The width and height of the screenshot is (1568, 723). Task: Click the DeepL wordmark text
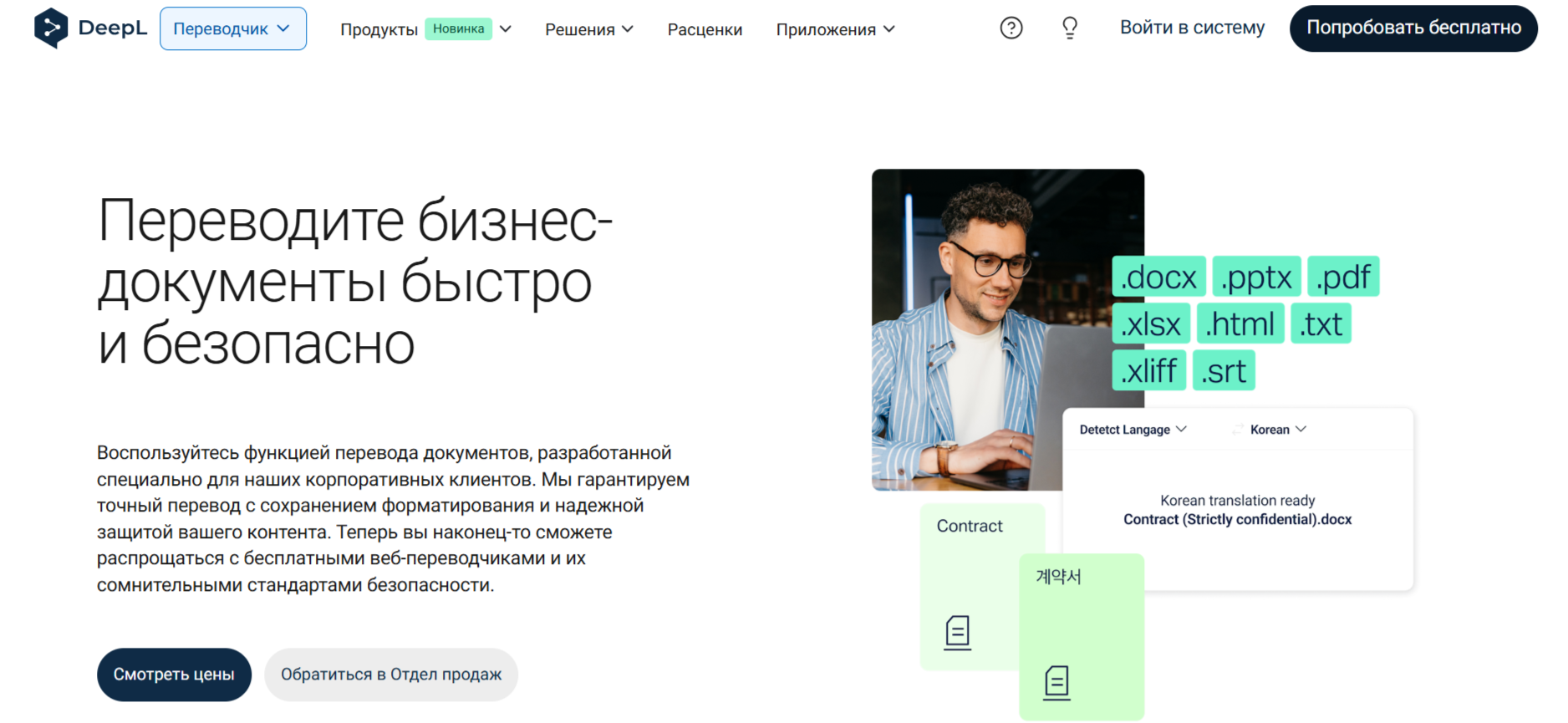tap(113, 28)
